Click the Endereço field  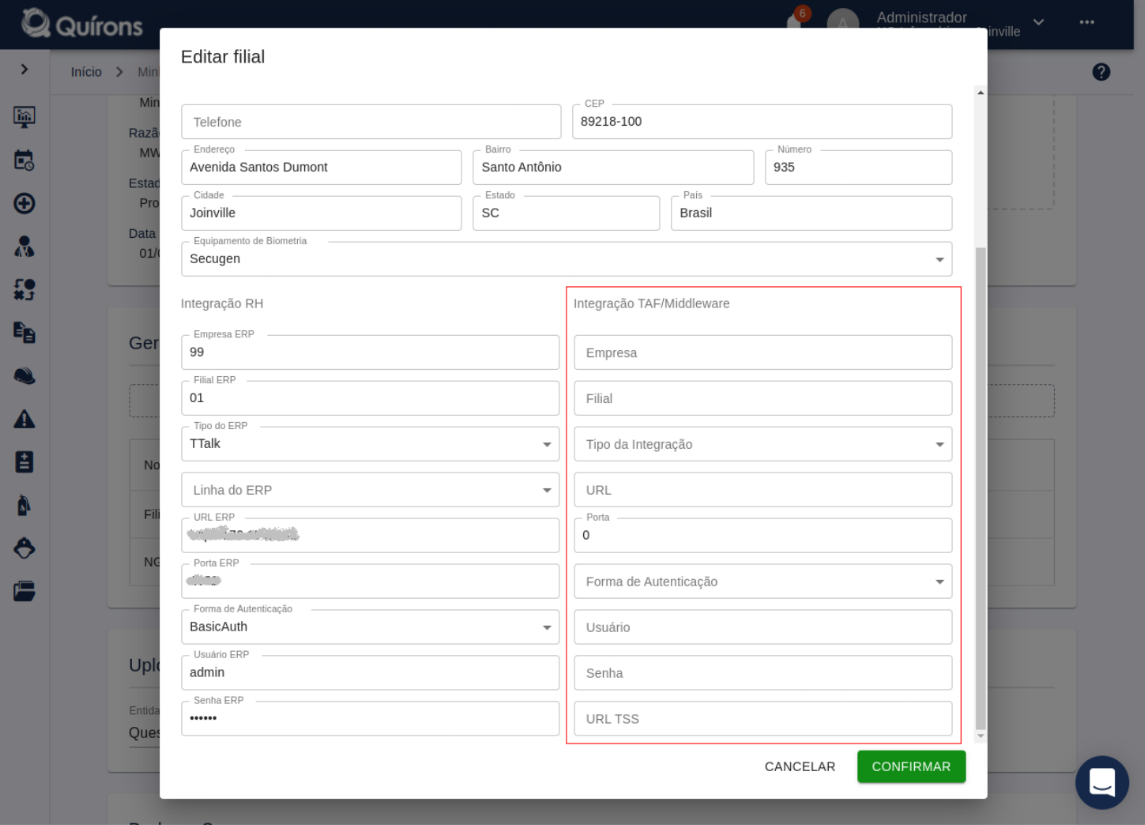click(x=321, y=167)
